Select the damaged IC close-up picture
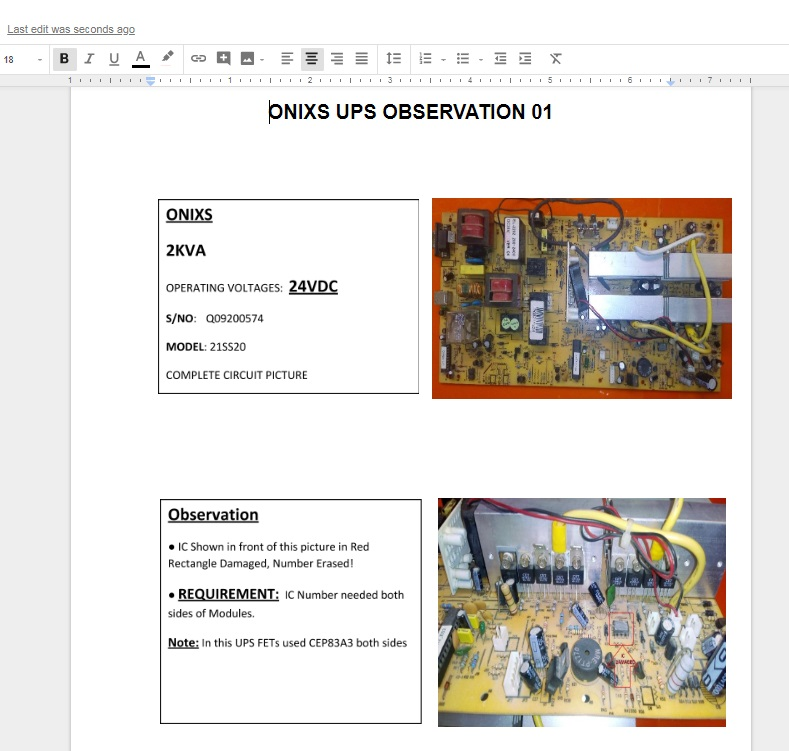Image resolution: width=789 pixels, height=751 pixels. point(582,612)
